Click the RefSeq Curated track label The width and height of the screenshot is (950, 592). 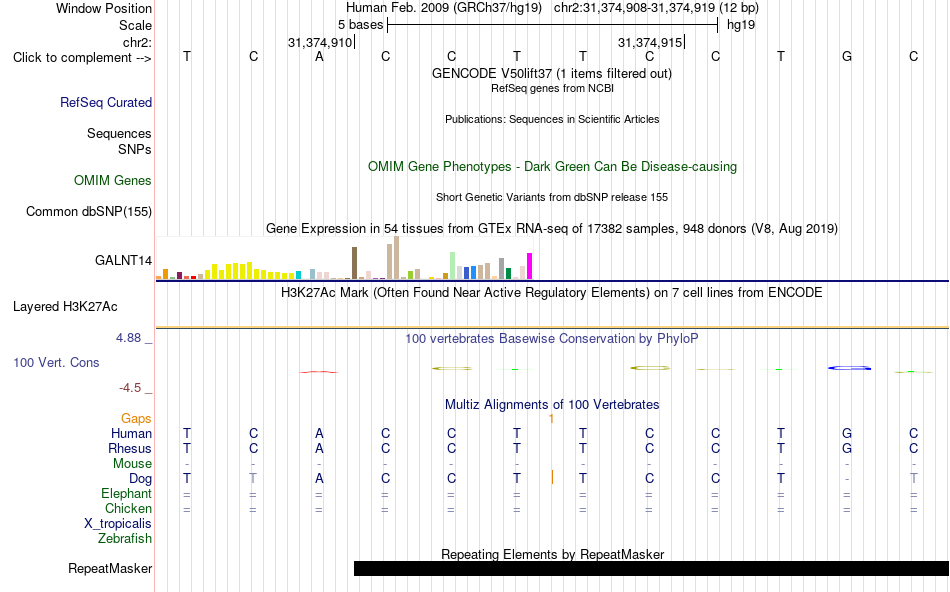[x=106, y=102]
